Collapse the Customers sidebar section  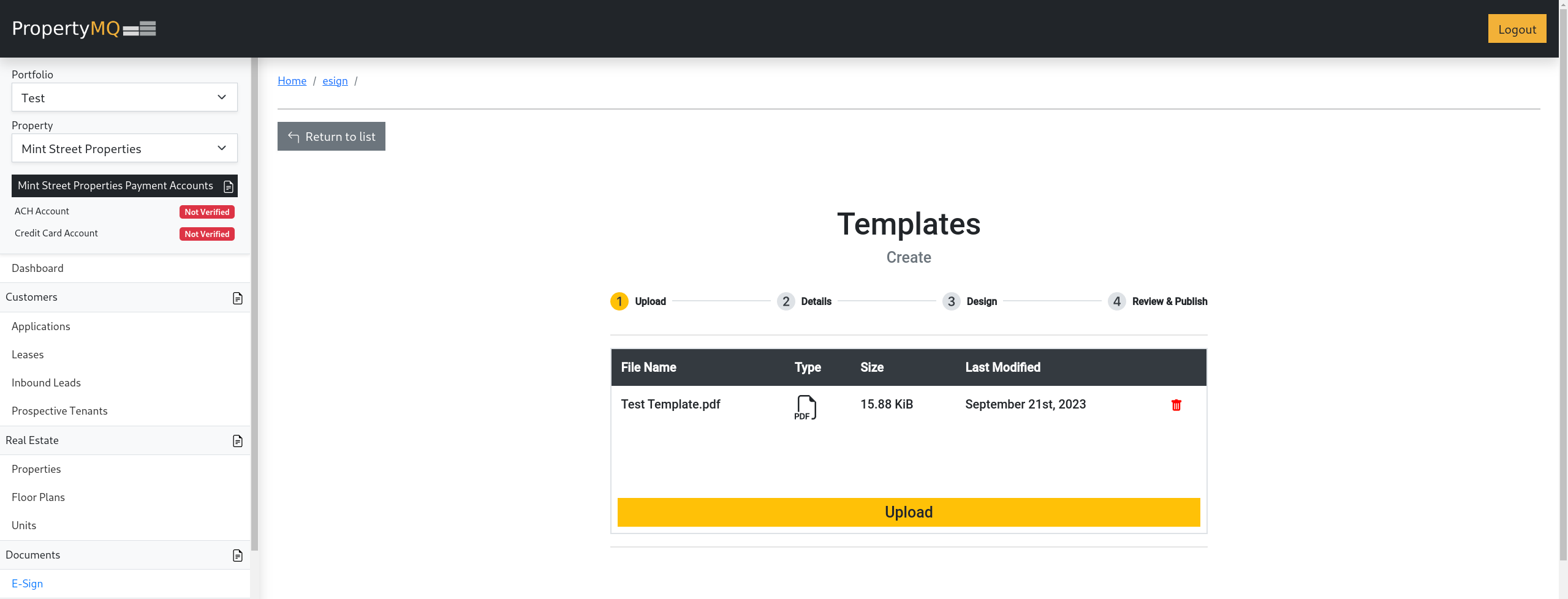(32, 298)
